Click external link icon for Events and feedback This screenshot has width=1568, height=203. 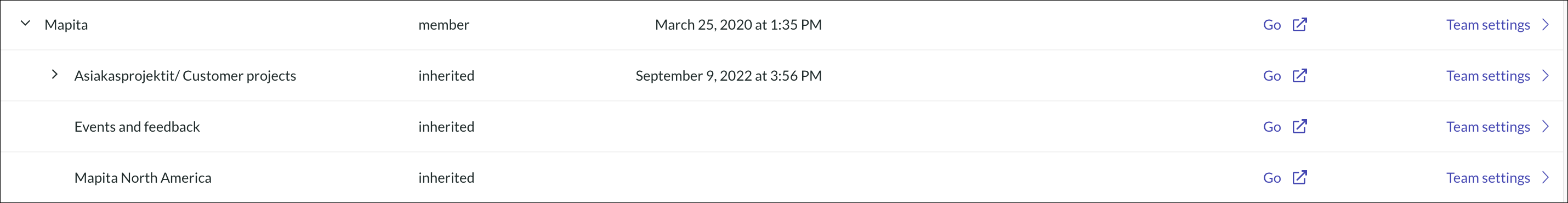coord(1299,126)
